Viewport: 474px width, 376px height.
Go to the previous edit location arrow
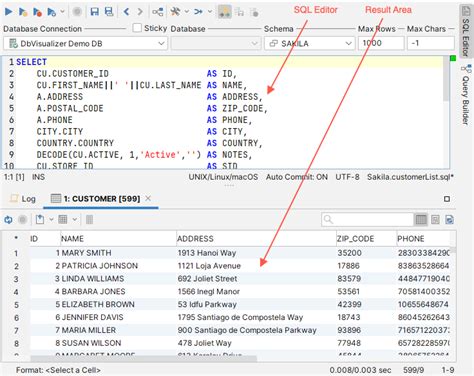pyautogui.click(x=126, y=12)
